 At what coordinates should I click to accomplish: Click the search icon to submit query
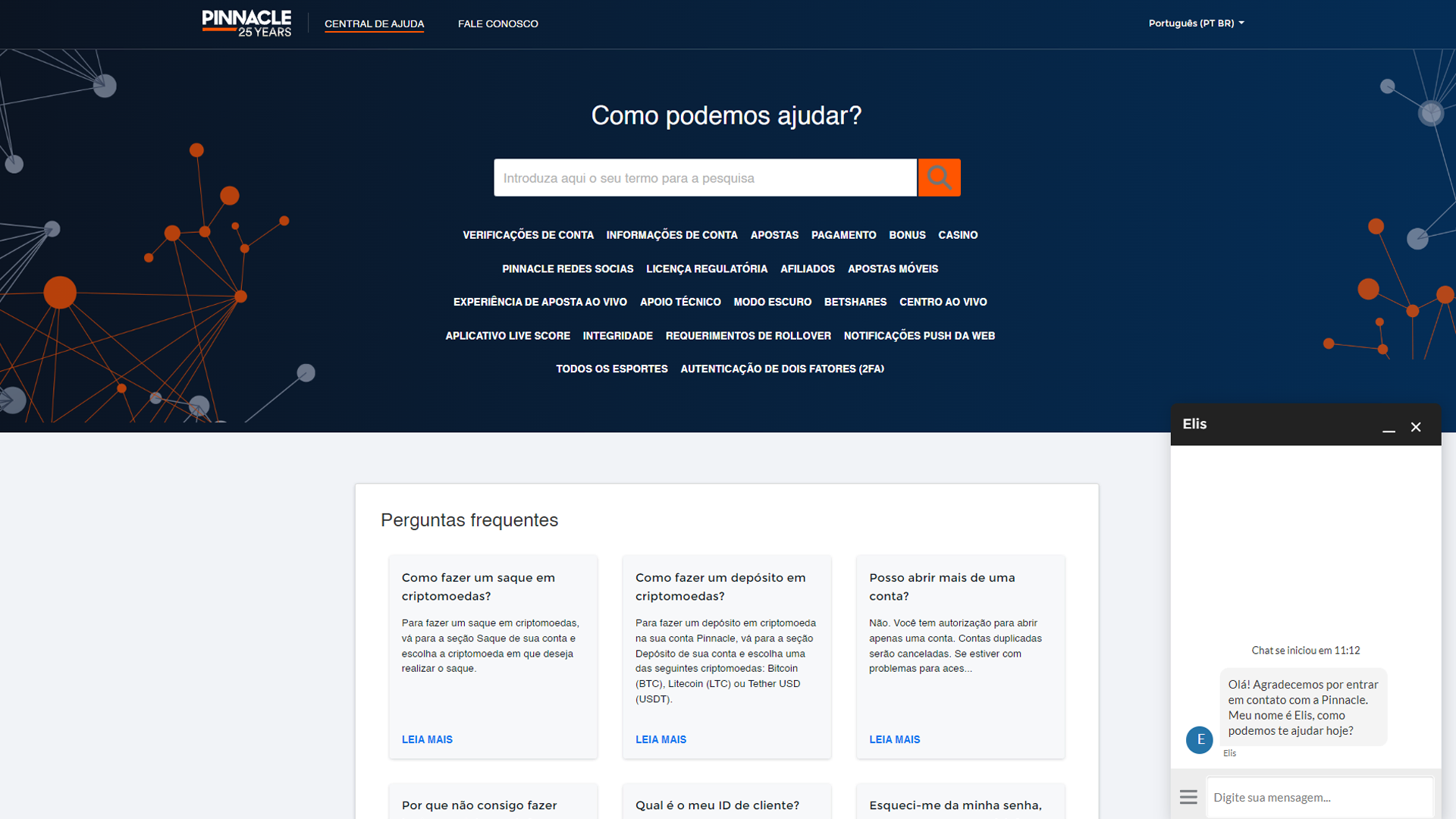938,177
